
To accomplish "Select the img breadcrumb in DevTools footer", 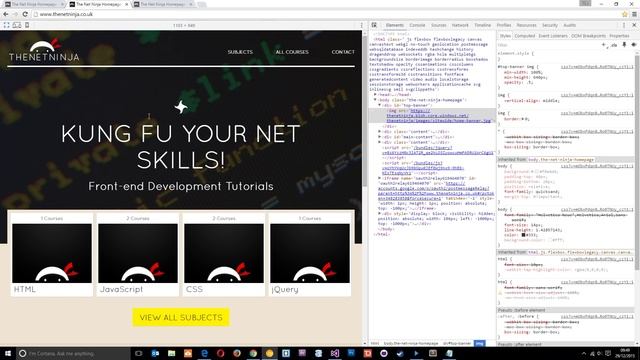I will click(x=479, y=344).
